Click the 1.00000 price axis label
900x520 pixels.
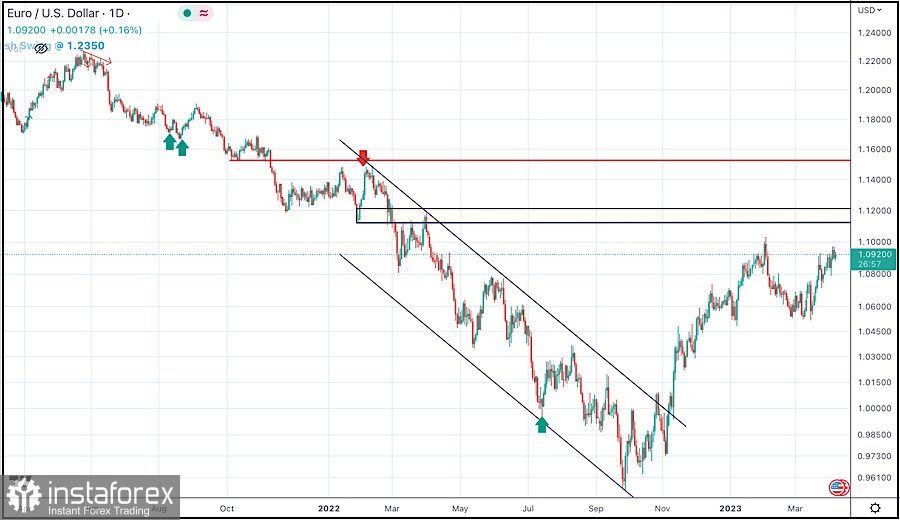pos(874,409)
